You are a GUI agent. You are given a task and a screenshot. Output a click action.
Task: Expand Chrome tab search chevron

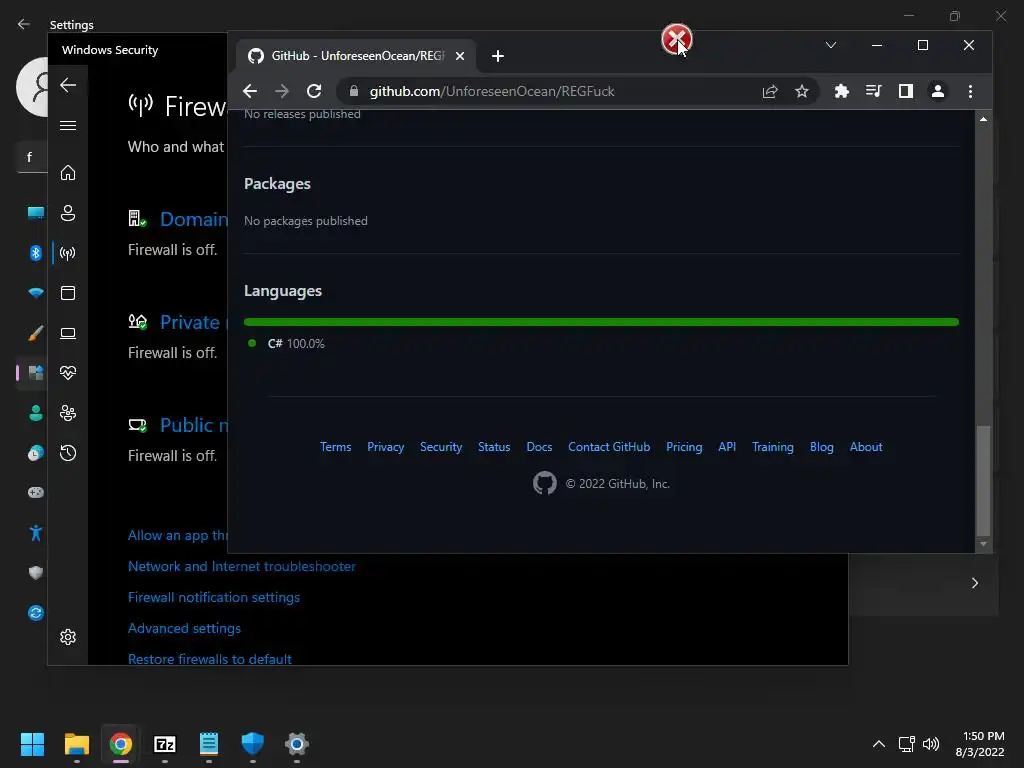coord(831,45)
